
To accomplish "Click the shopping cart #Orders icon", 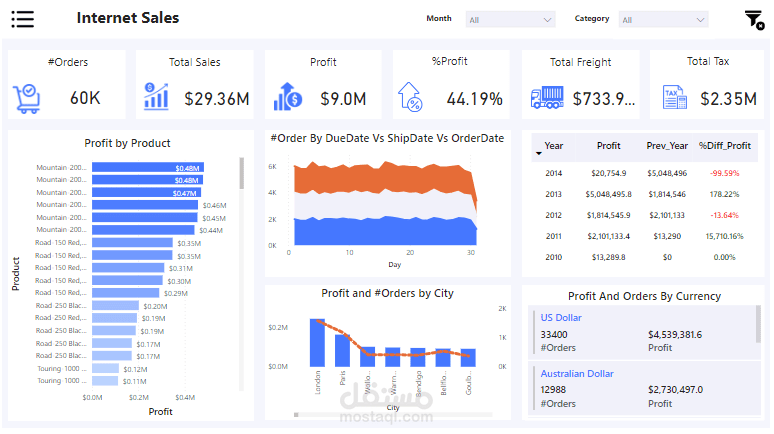I will tap(27, 99).
